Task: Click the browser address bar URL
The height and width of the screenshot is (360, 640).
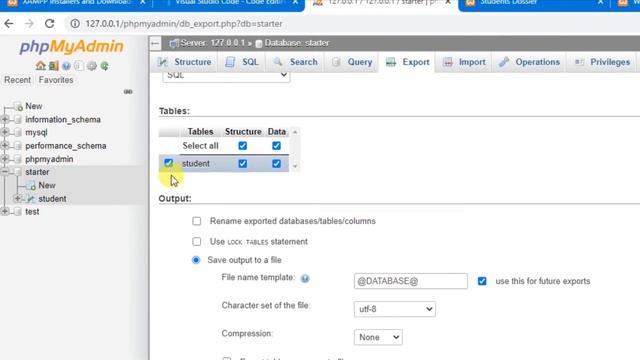Action: pos(184,24)
